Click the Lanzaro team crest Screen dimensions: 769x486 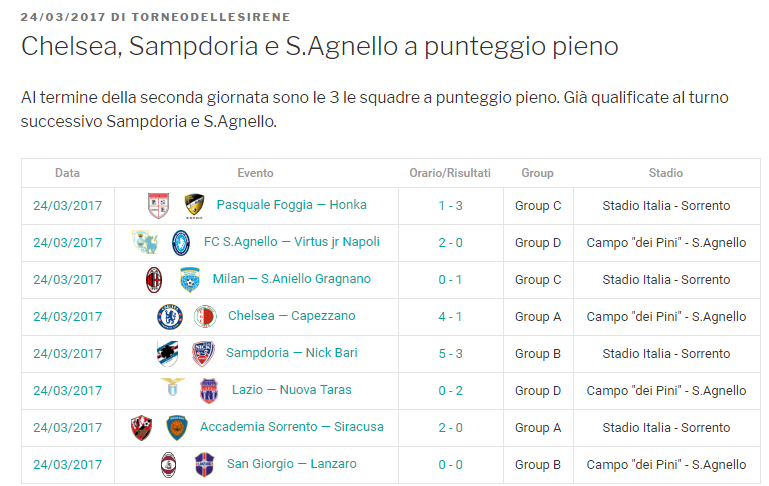click(x=204, y=465)
